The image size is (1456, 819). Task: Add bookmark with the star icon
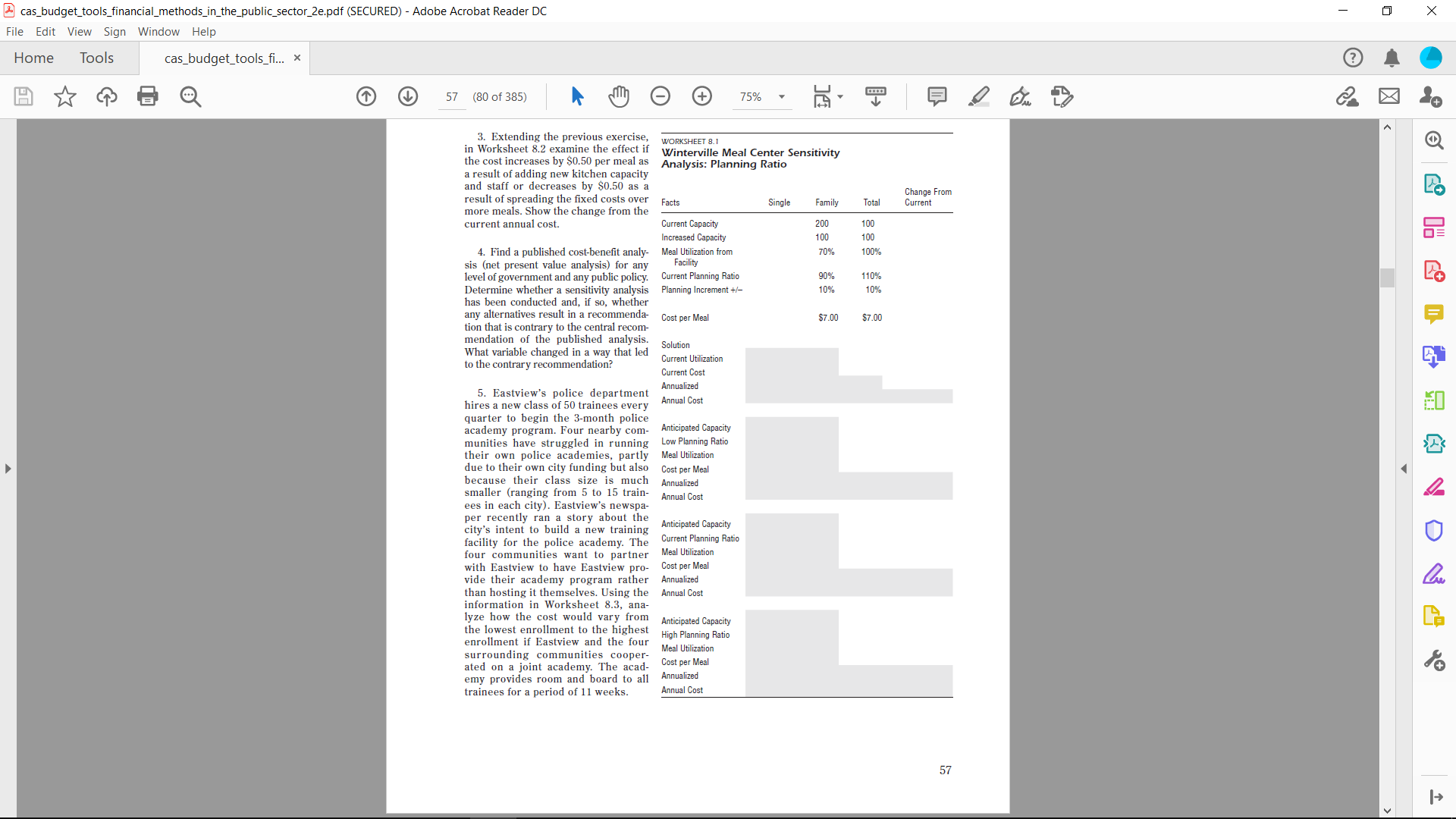[65, 96]
